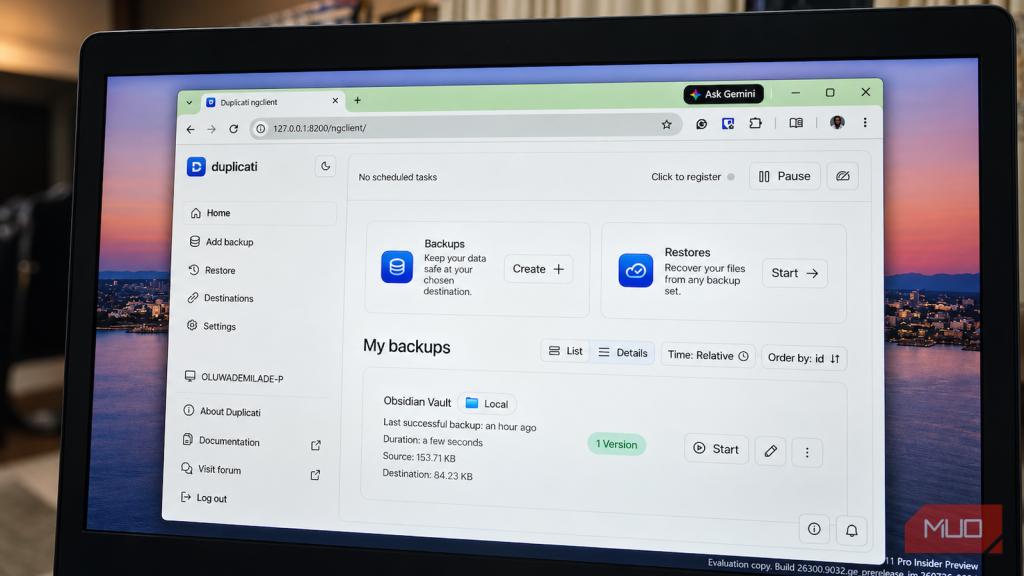The width and height of the screenshot is (1024, 576).
Task: Click the blue Restores cloud icon
Action: [x=635, y=270]
